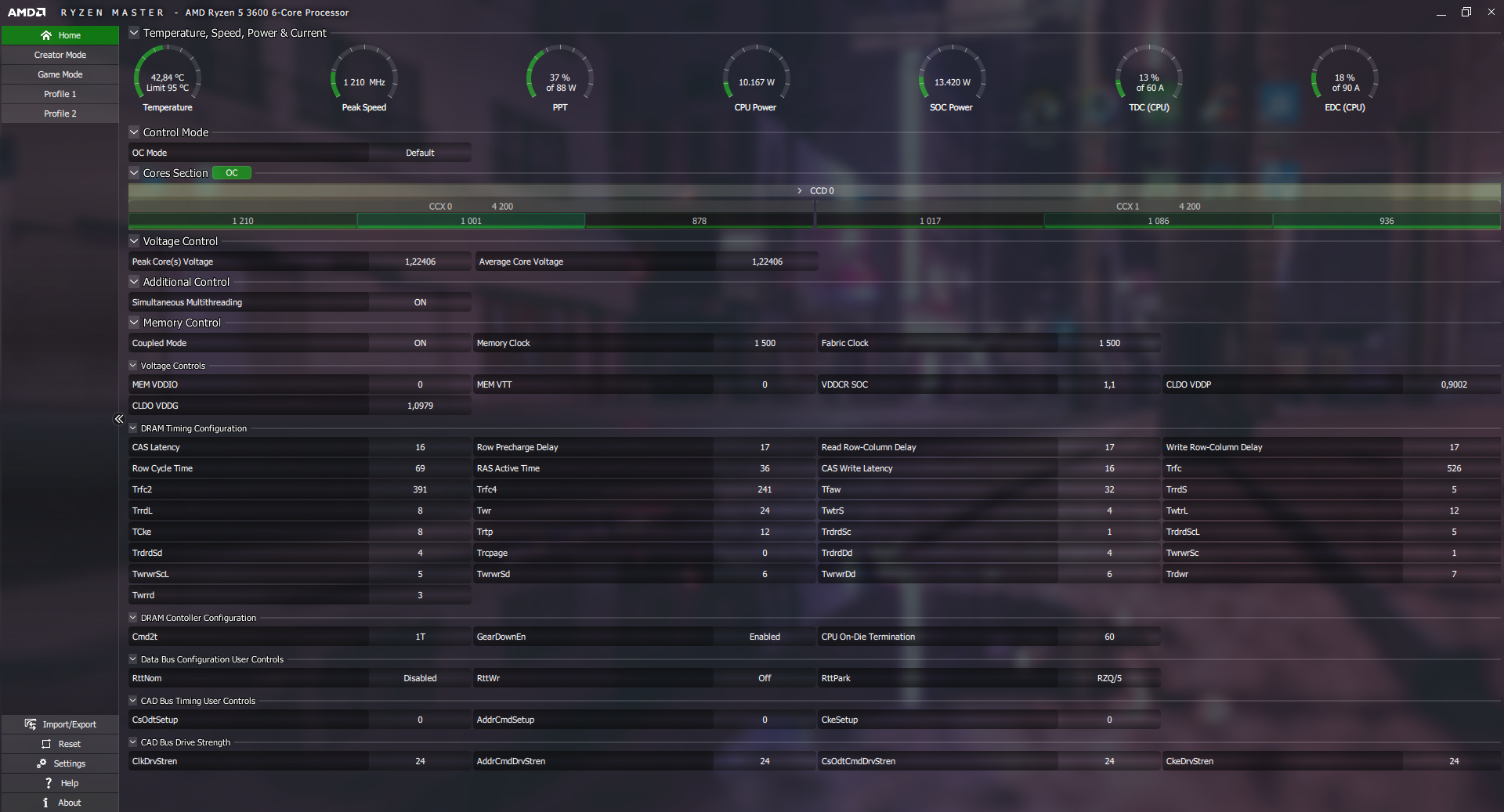Collapse Temperature, Speed, Power & Current section
The height and width of the screenshot is (812, 1504).
[134, 33]
